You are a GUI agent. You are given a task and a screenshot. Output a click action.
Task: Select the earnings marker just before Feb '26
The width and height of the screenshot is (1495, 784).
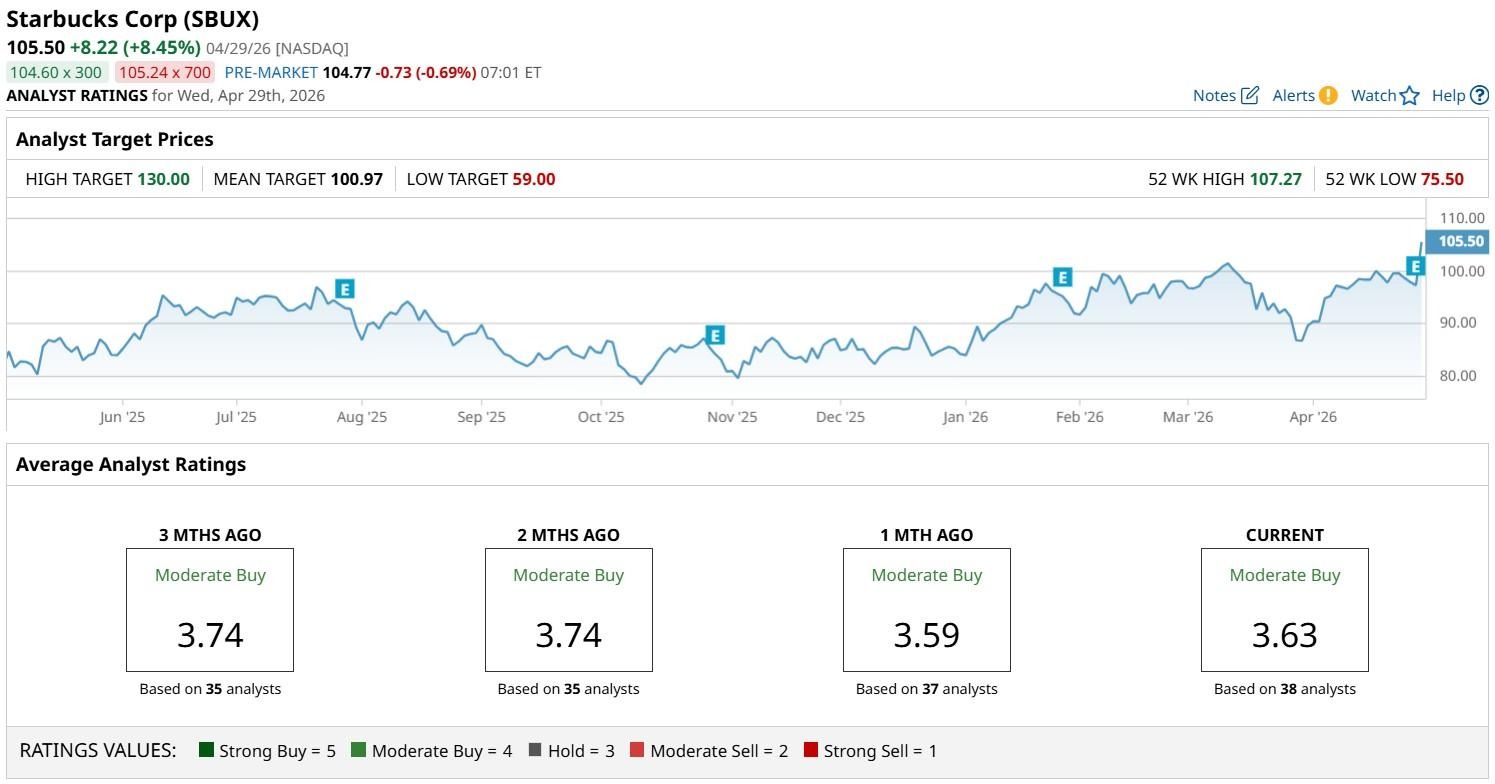[x=1062, y=277]
